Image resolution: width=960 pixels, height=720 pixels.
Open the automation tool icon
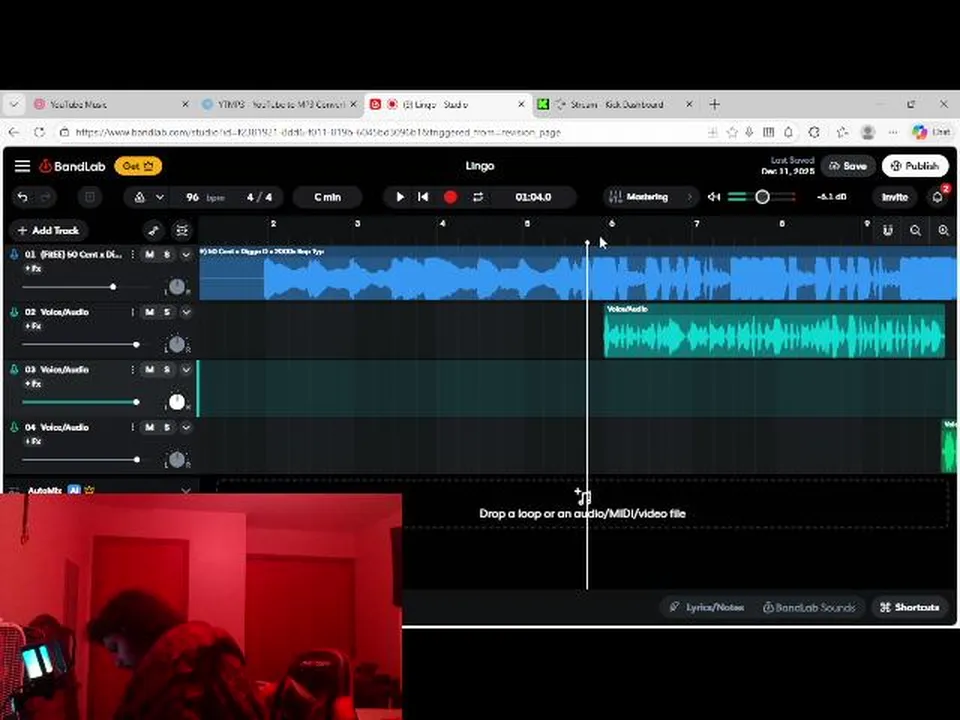point(154,231)
